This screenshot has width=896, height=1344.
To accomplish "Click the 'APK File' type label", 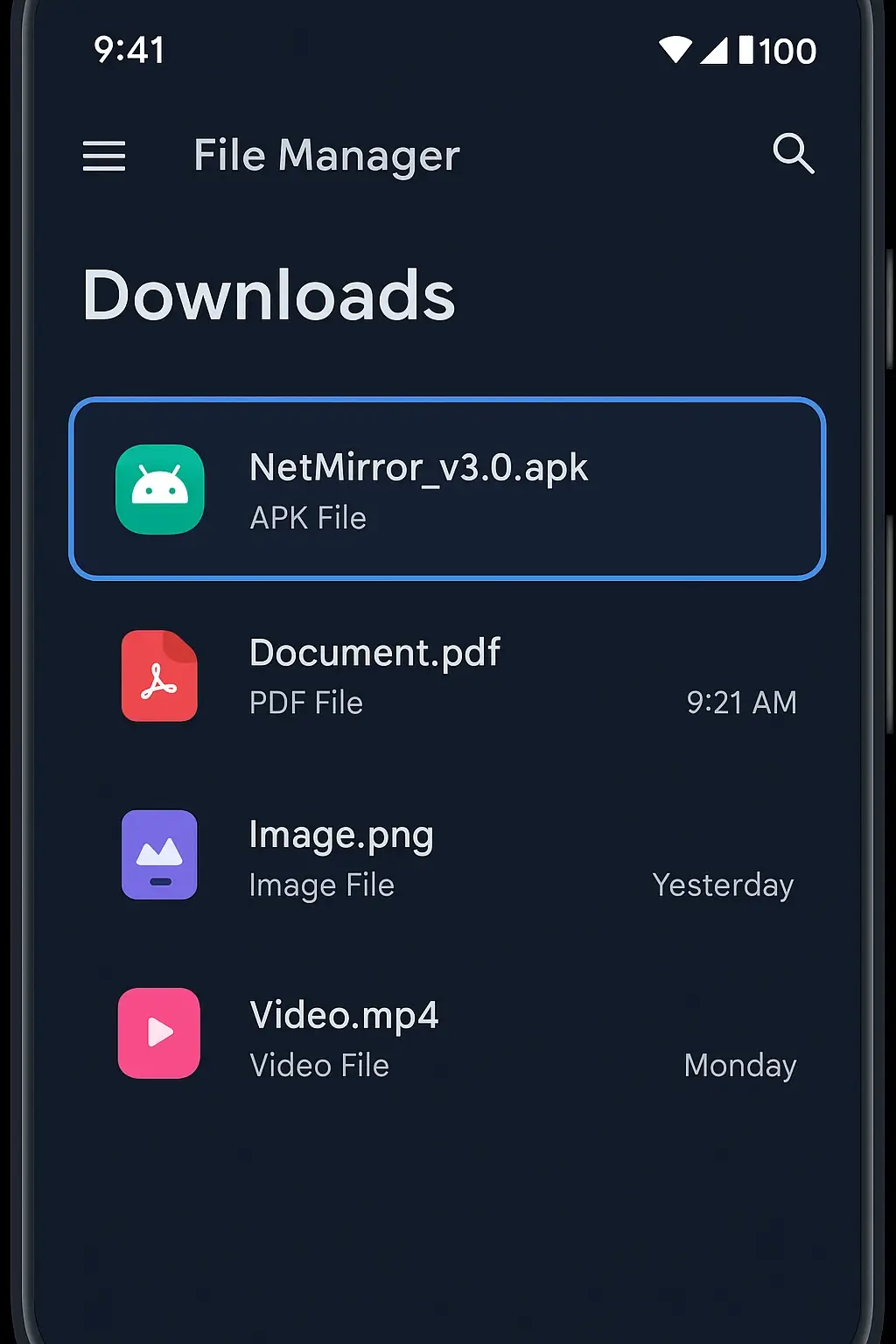I will coord(308,518).
